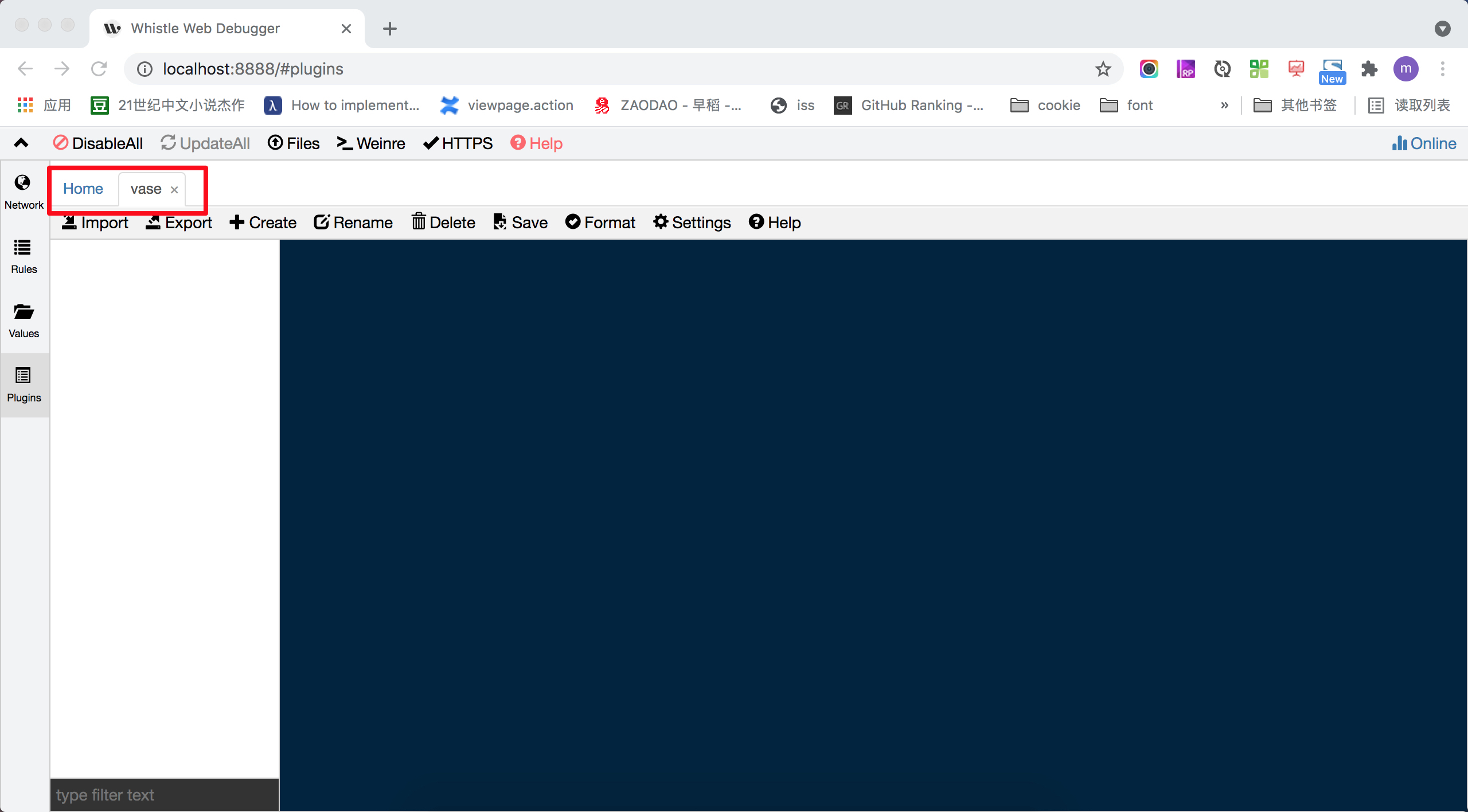Click the filter text input field
Viewport: 1468px width, 812px height.
click(165, 795)
